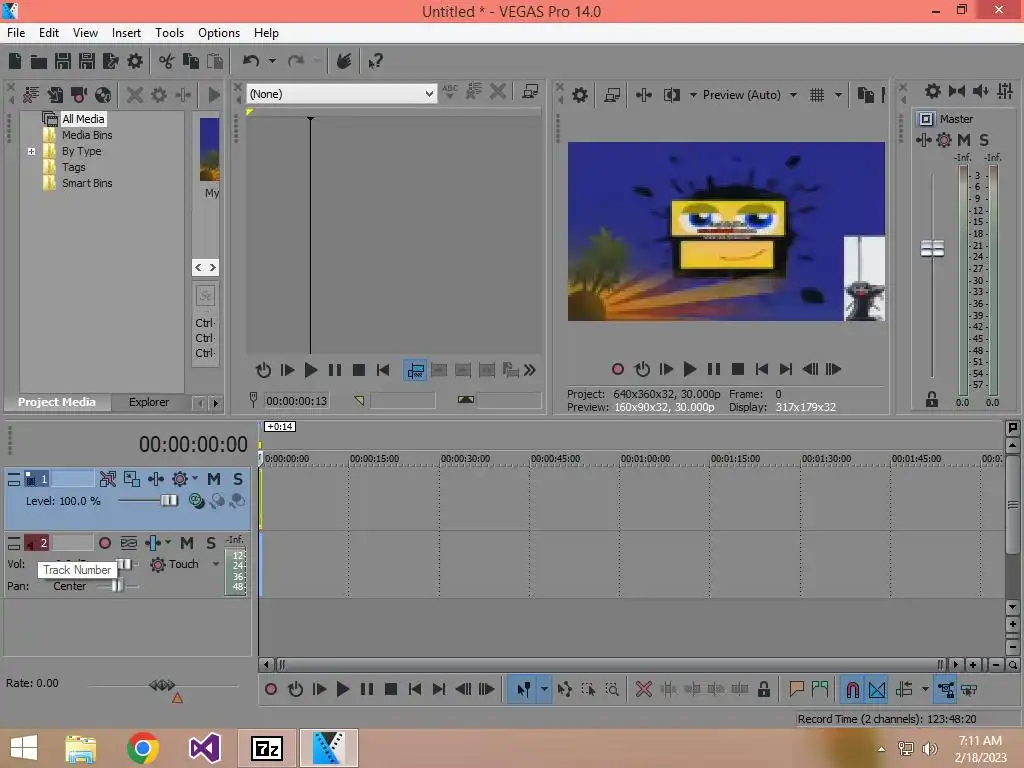
Task: Click the Insert Marker icon in timeline toolbar
Action: (x=796, y=689)
